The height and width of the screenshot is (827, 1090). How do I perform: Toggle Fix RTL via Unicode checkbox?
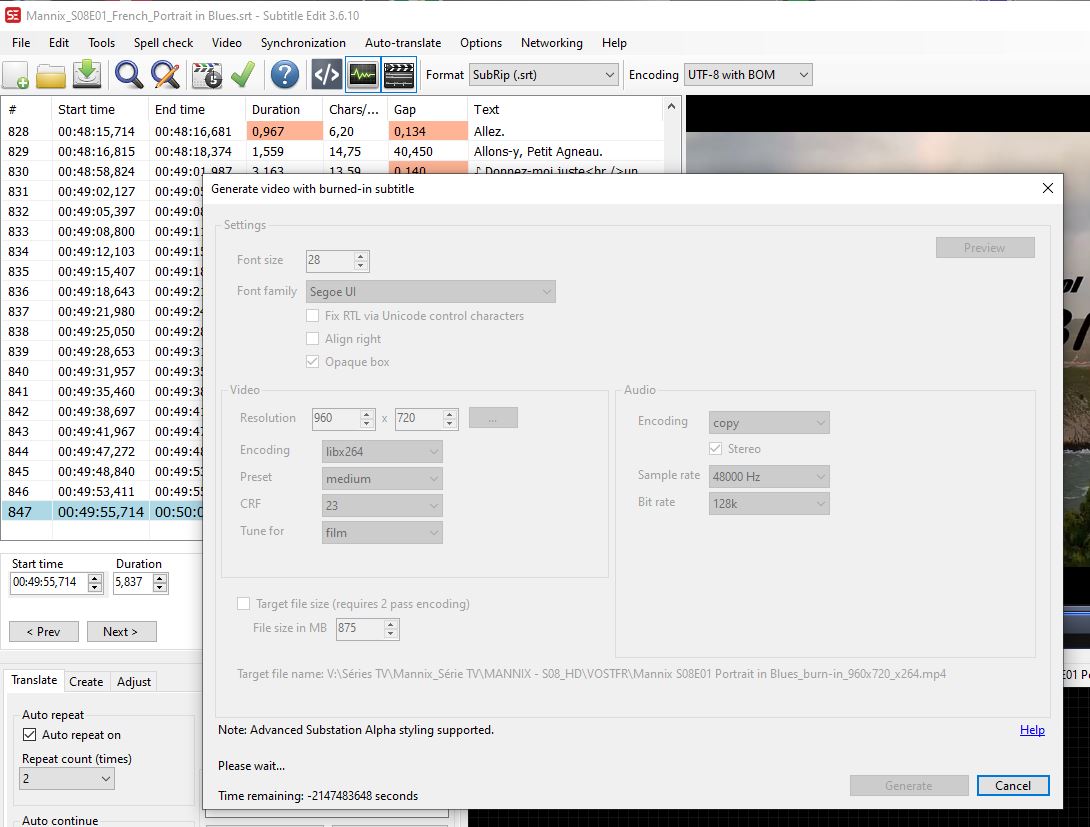tap(313, 316)
